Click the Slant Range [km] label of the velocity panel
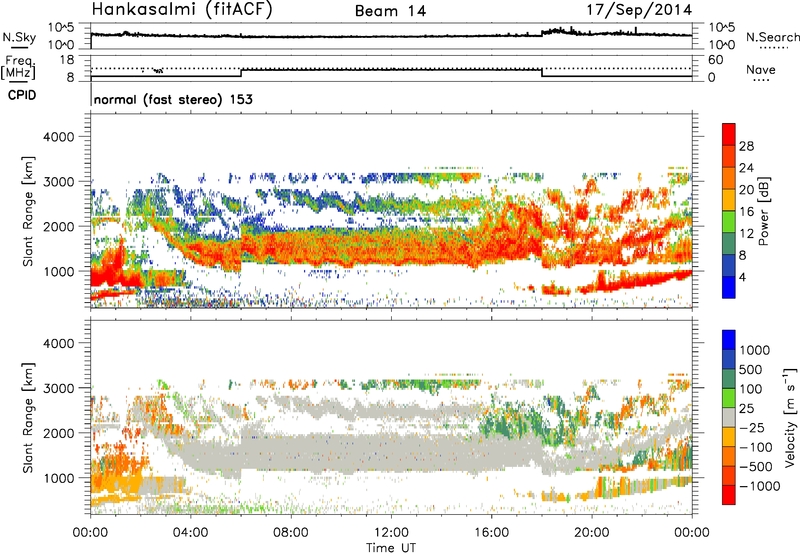 pos(28,417)
